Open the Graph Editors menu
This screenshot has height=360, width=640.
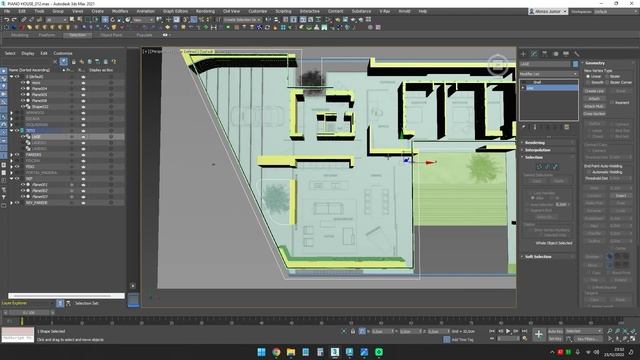coord(176,11)
